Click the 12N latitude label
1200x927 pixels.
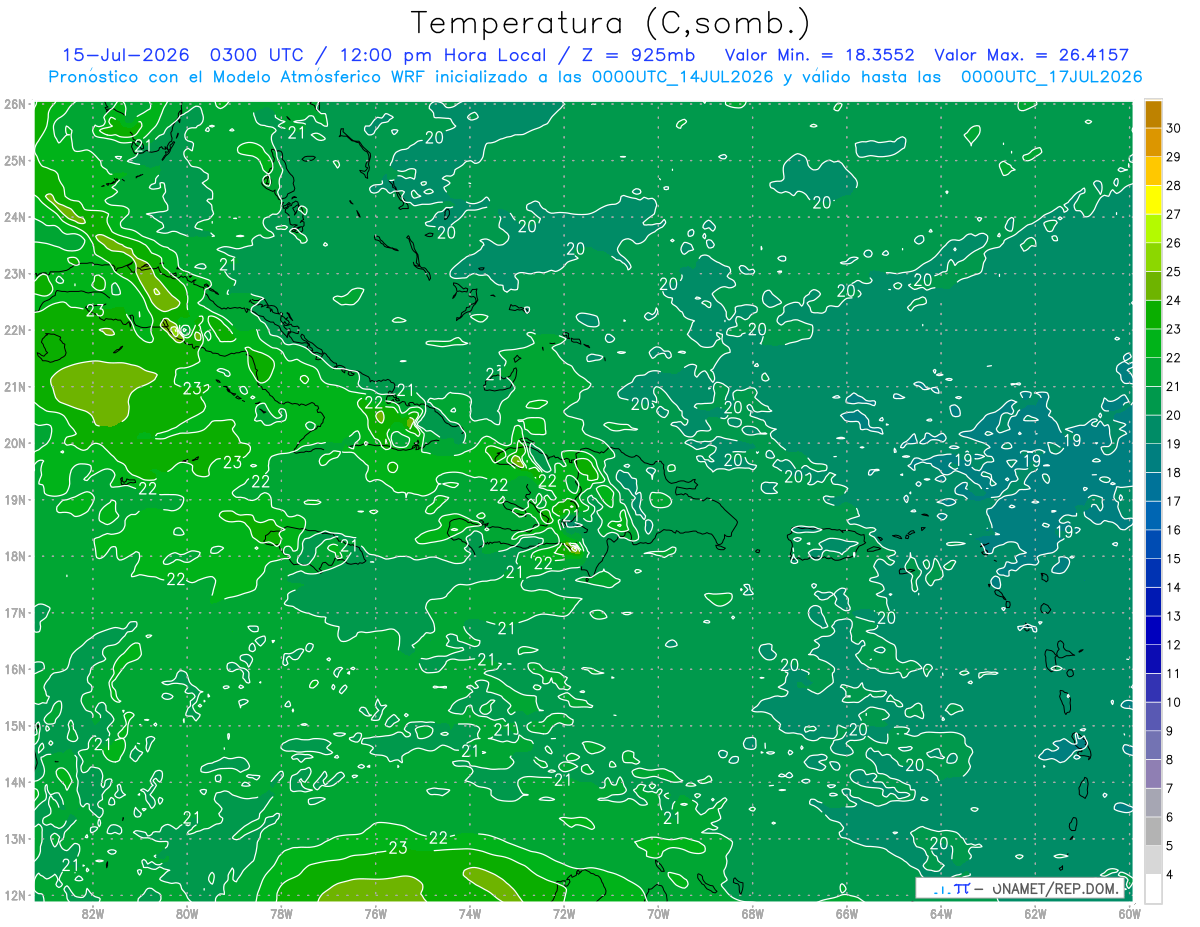14,895
